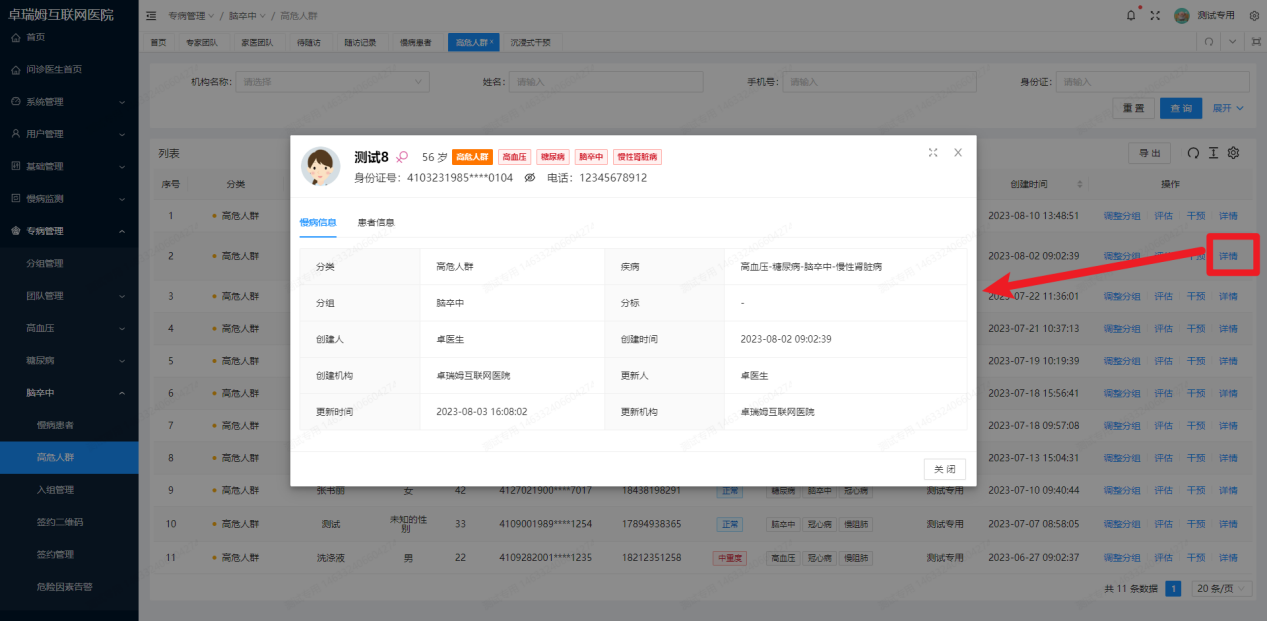
Task: Close the patient dialog with the X icon
Action: point(958,152)
